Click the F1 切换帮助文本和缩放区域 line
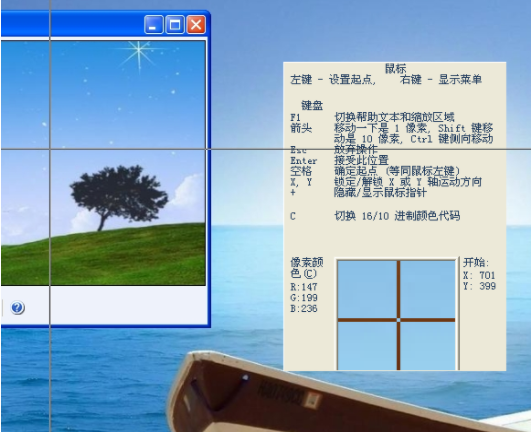531x432 pixels. 372,117
